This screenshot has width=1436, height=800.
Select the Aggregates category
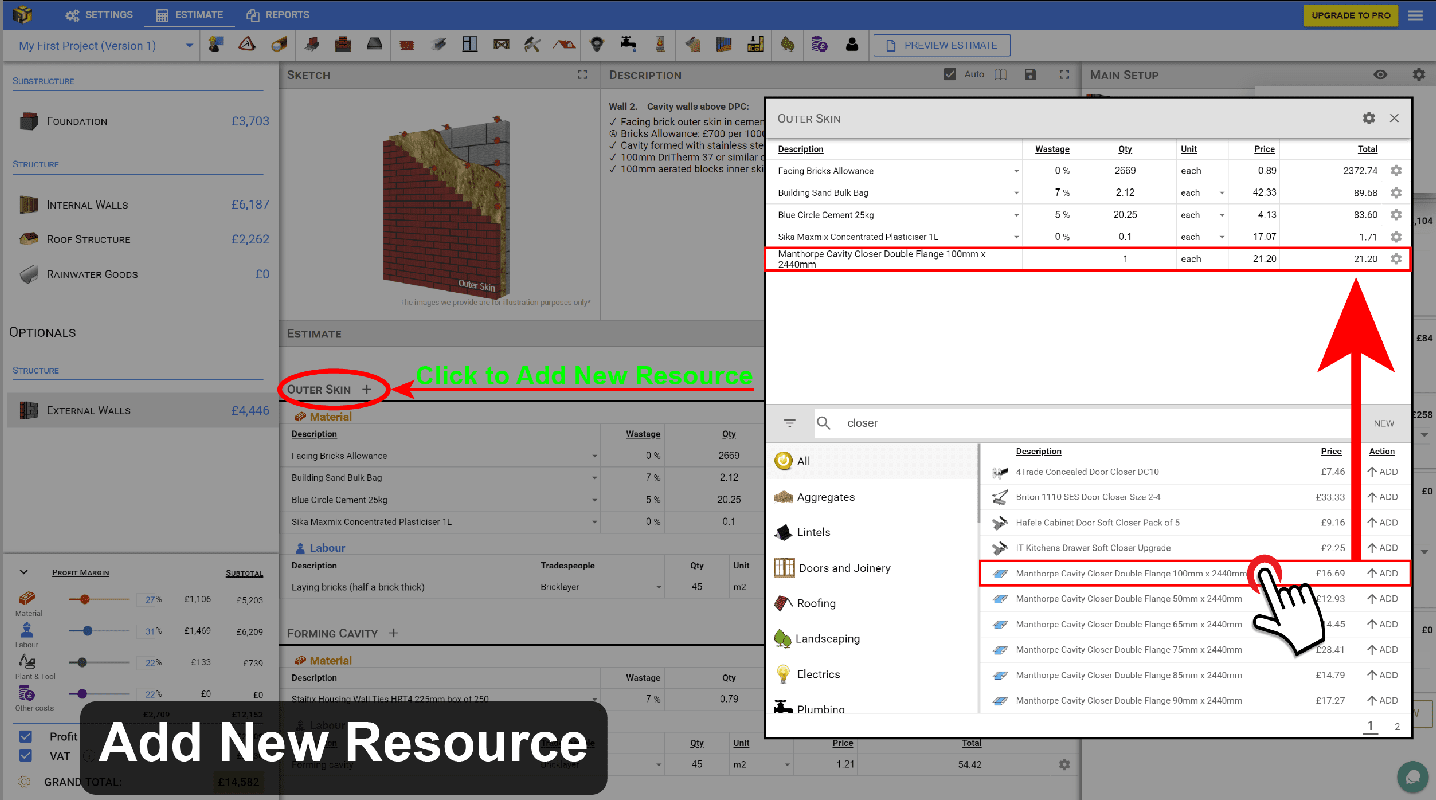826,497
